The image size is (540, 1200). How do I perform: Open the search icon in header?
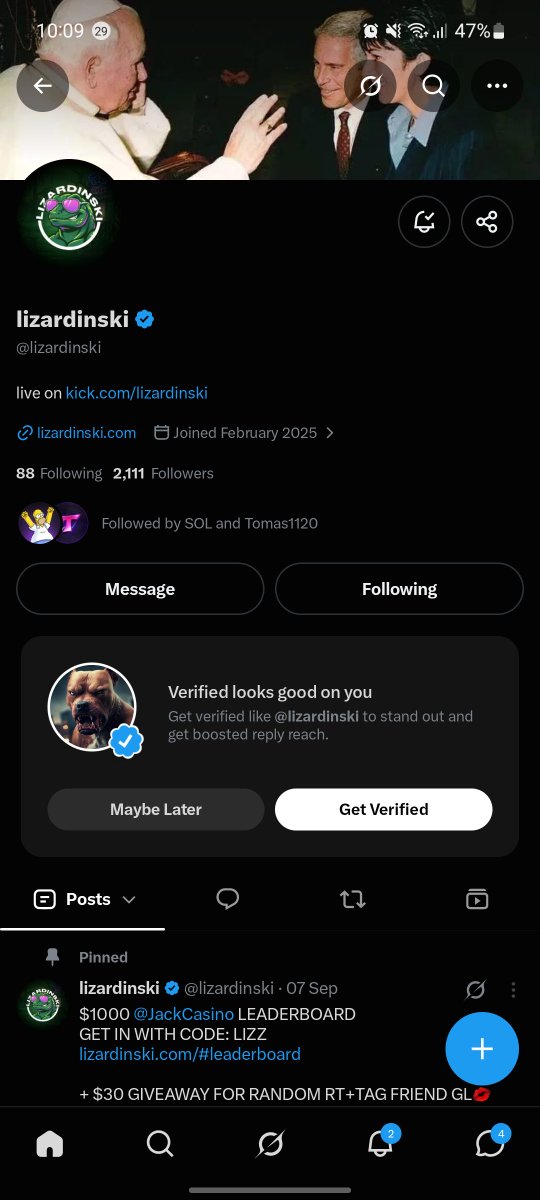(433, 86)
